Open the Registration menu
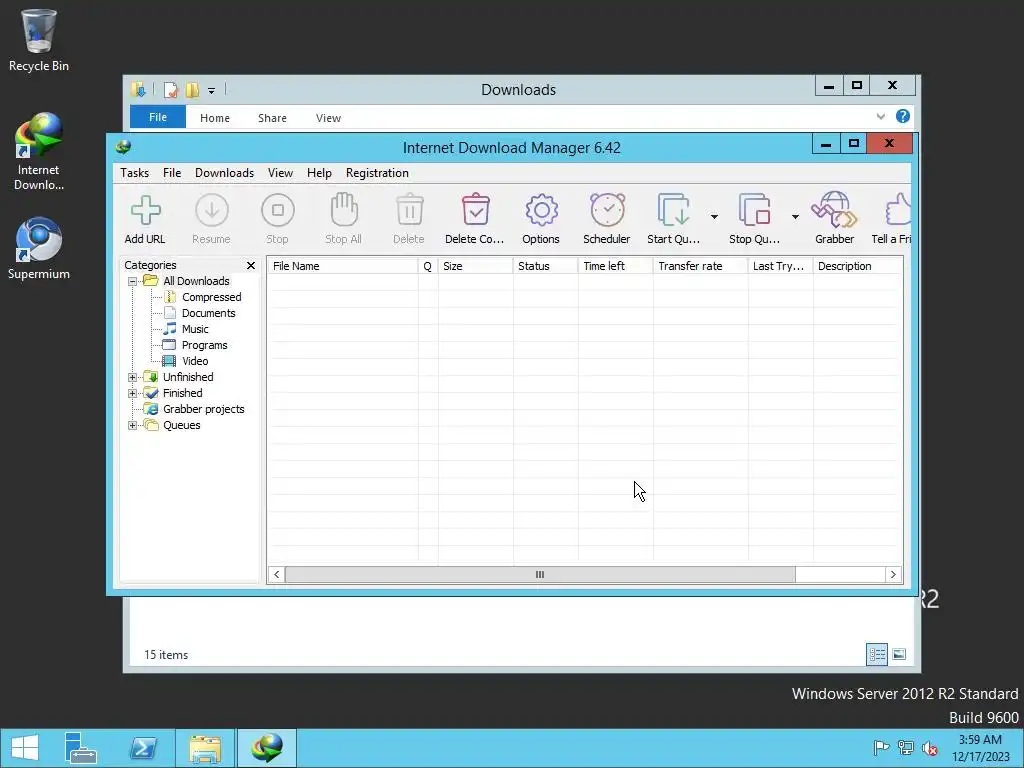 377,173
